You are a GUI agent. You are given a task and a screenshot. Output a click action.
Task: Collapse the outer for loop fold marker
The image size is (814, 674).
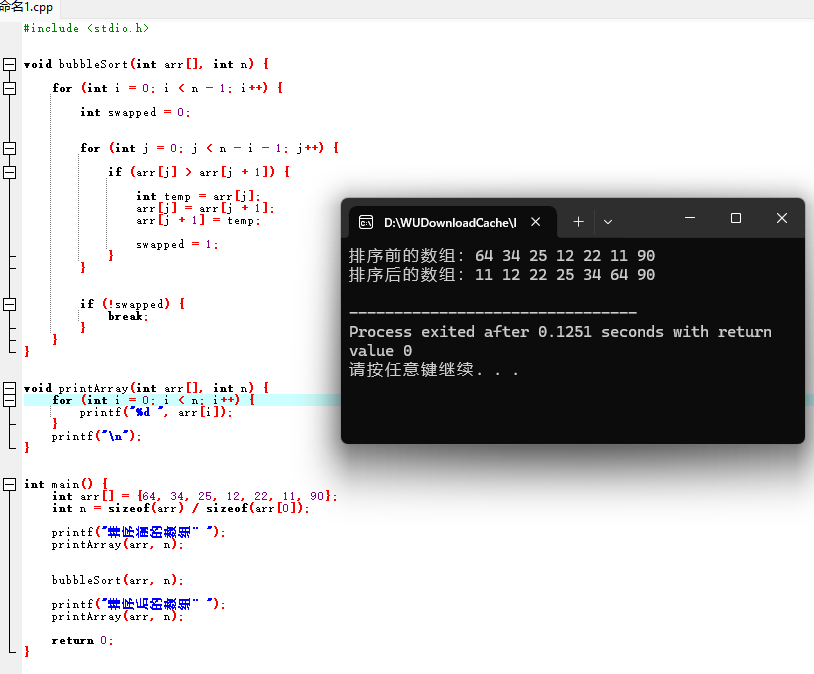coord(9,88)
